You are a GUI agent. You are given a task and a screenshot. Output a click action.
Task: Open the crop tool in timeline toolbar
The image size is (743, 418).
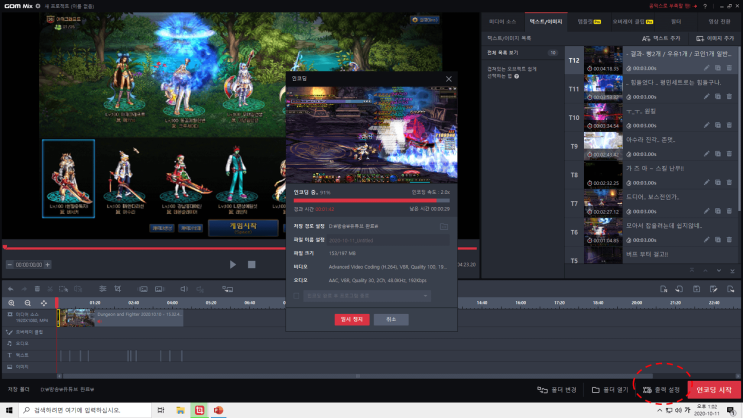pos(118,289)
